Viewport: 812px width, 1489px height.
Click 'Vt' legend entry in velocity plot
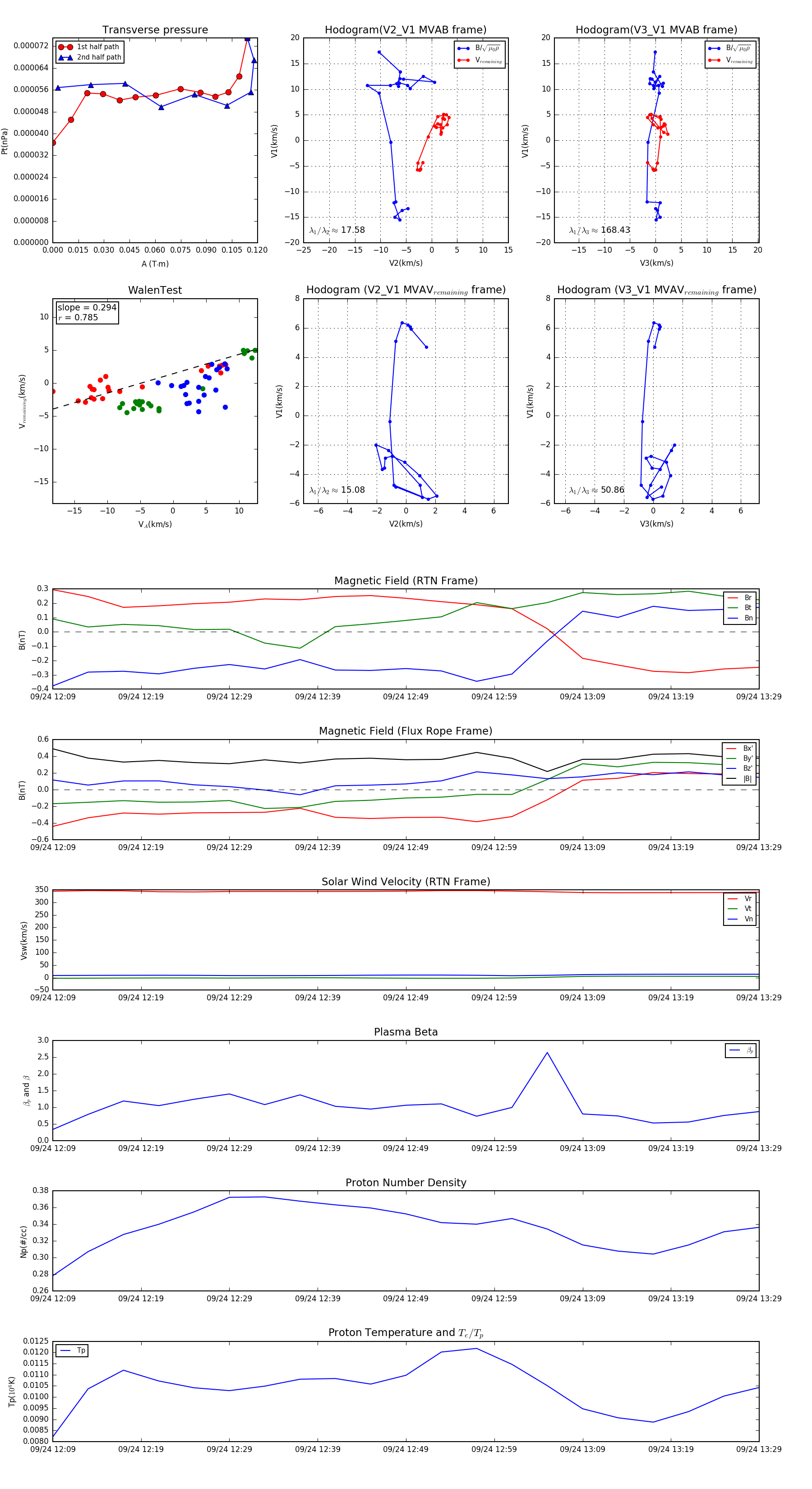(x=740, y=909)
